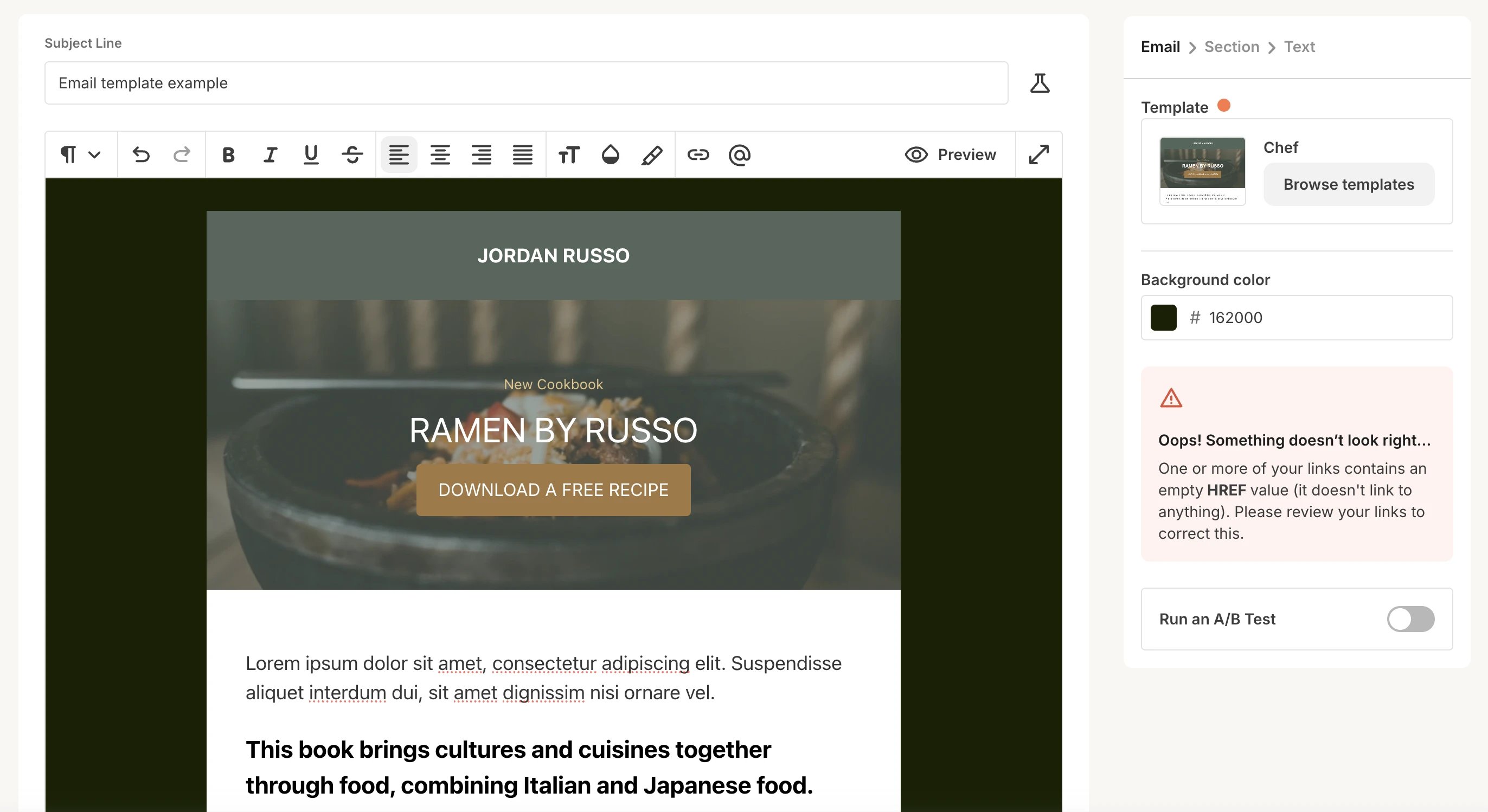Toggle bold text formatting
The height and width of the screenshot is (812, 1488).
click(228, 155)
